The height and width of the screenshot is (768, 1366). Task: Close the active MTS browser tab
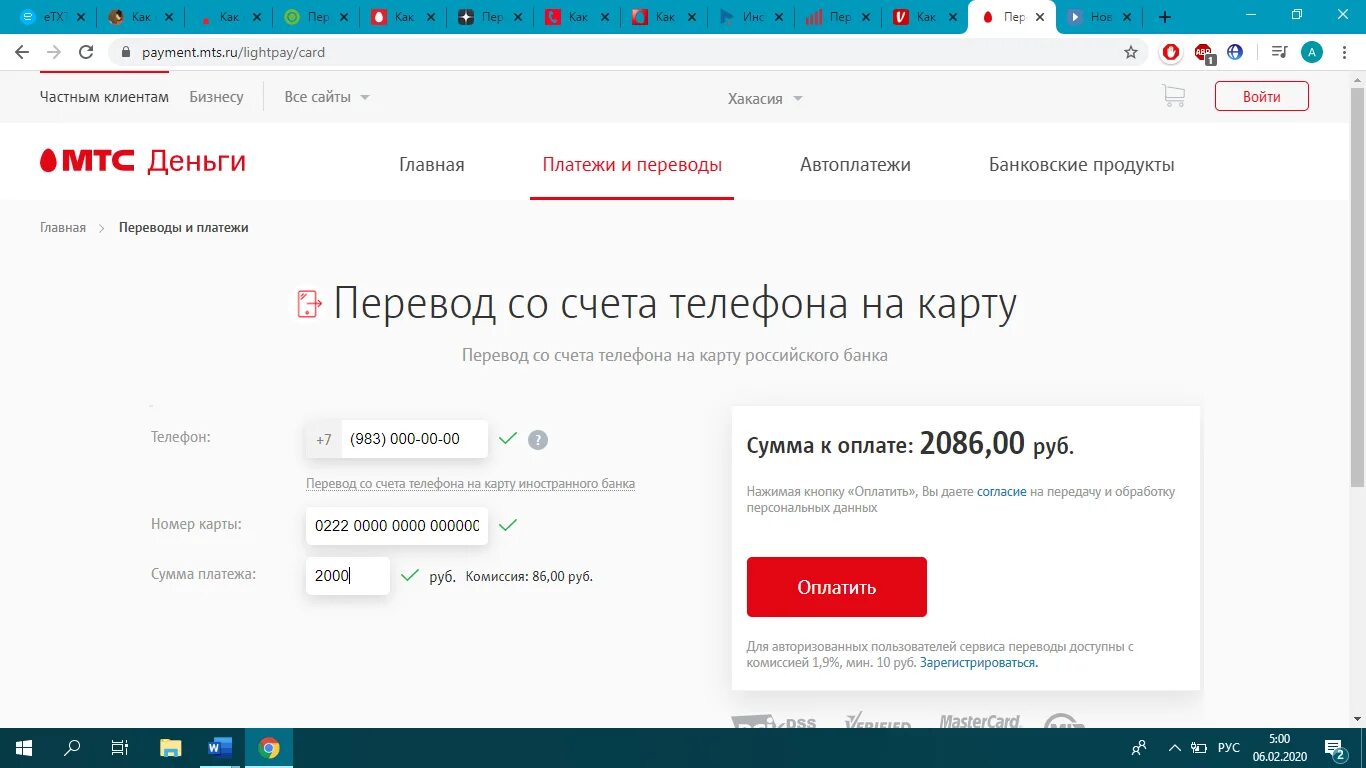tap(1040, 17)
